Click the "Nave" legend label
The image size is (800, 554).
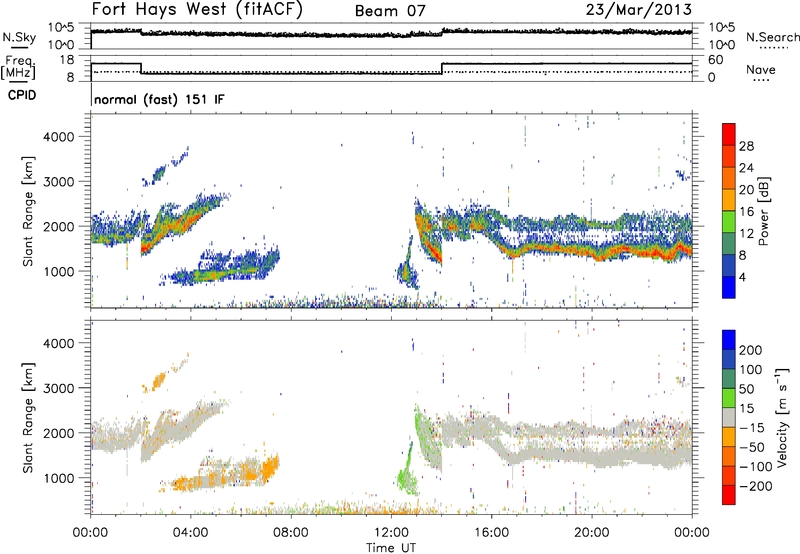click(x=761, y=69)
